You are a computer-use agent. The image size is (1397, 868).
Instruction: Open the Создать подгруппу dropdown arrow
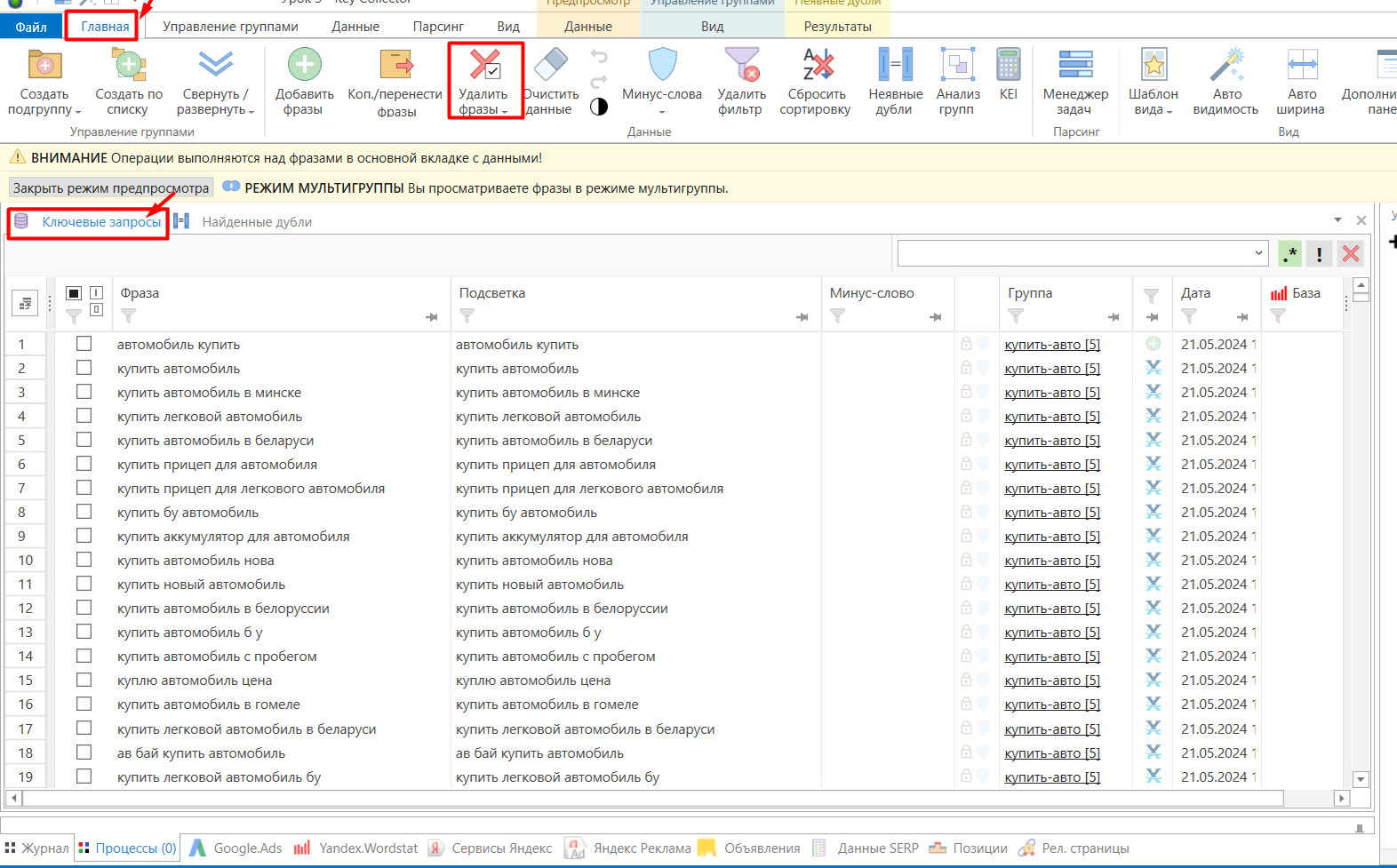click(78, 111)
